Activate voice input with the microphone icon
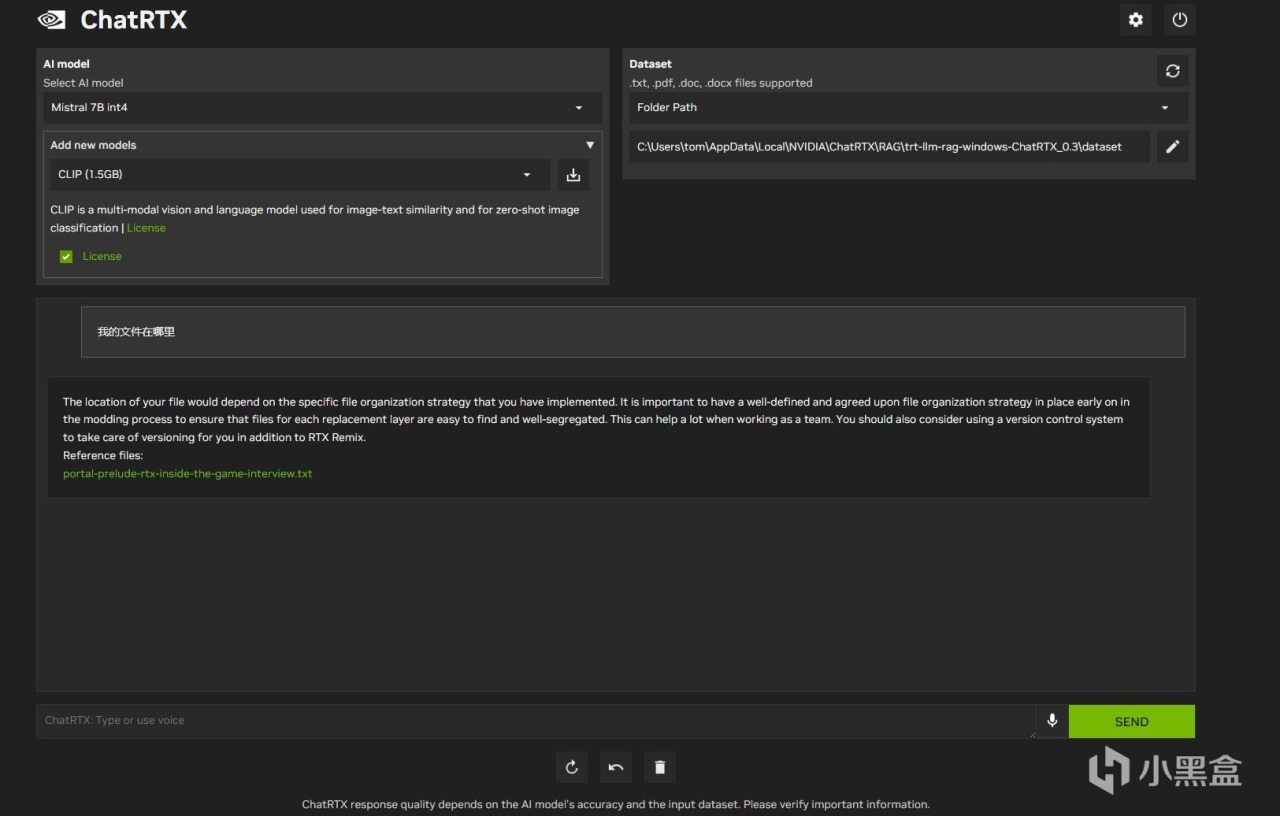 tap(1052, 721)
